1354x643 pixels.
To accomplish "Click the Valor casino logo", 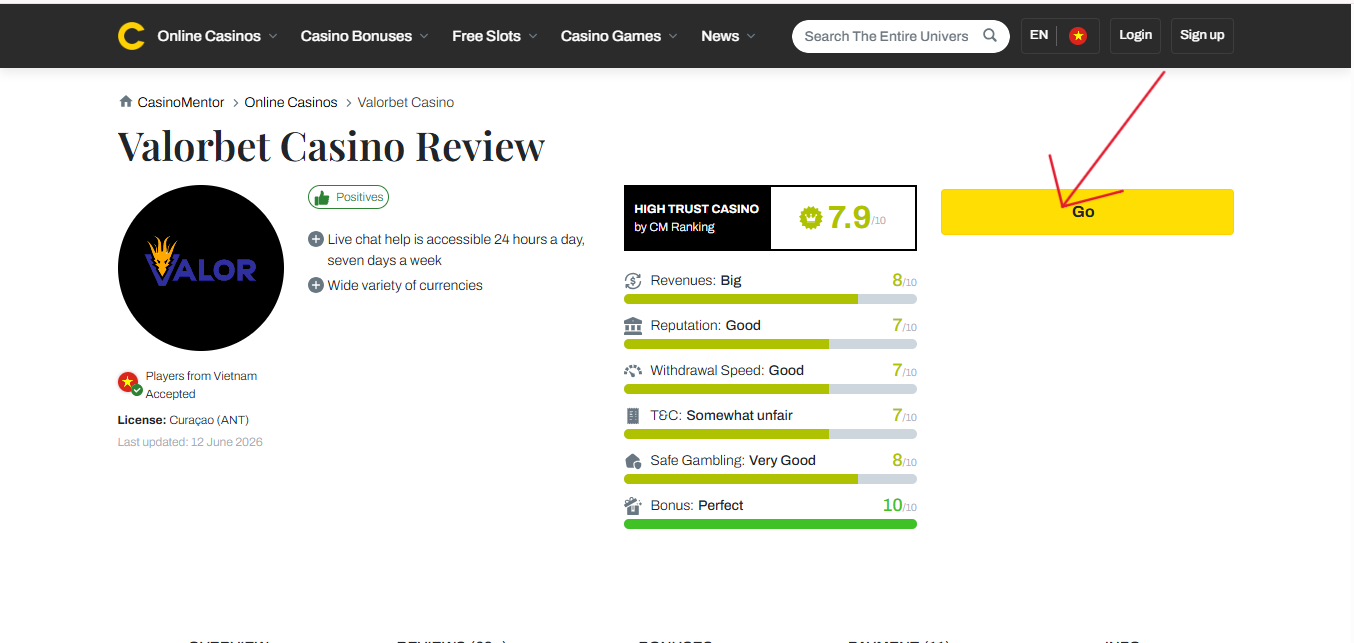I will (x=201, y=268).
